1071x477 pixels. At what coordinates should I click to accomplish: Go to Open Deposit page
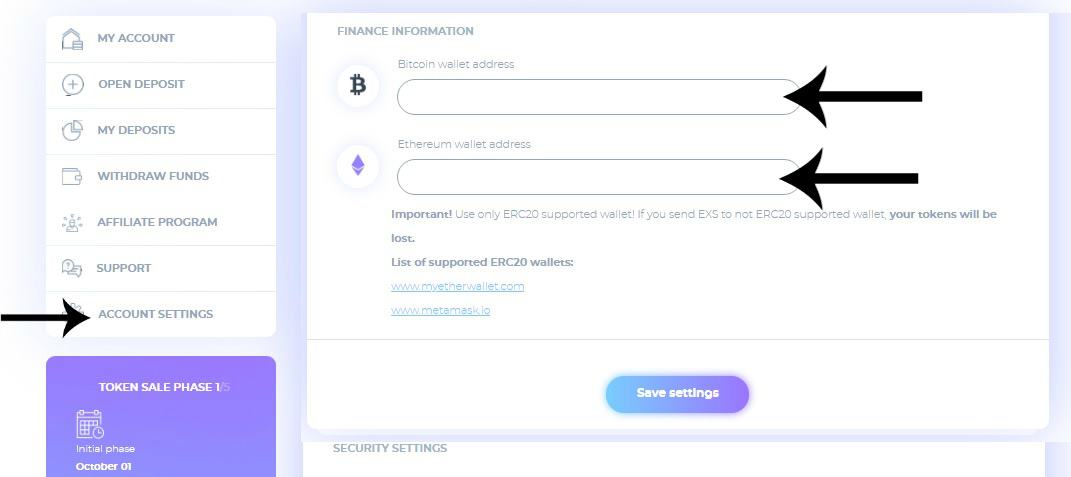pyautogui.click(x=161, y=85)
